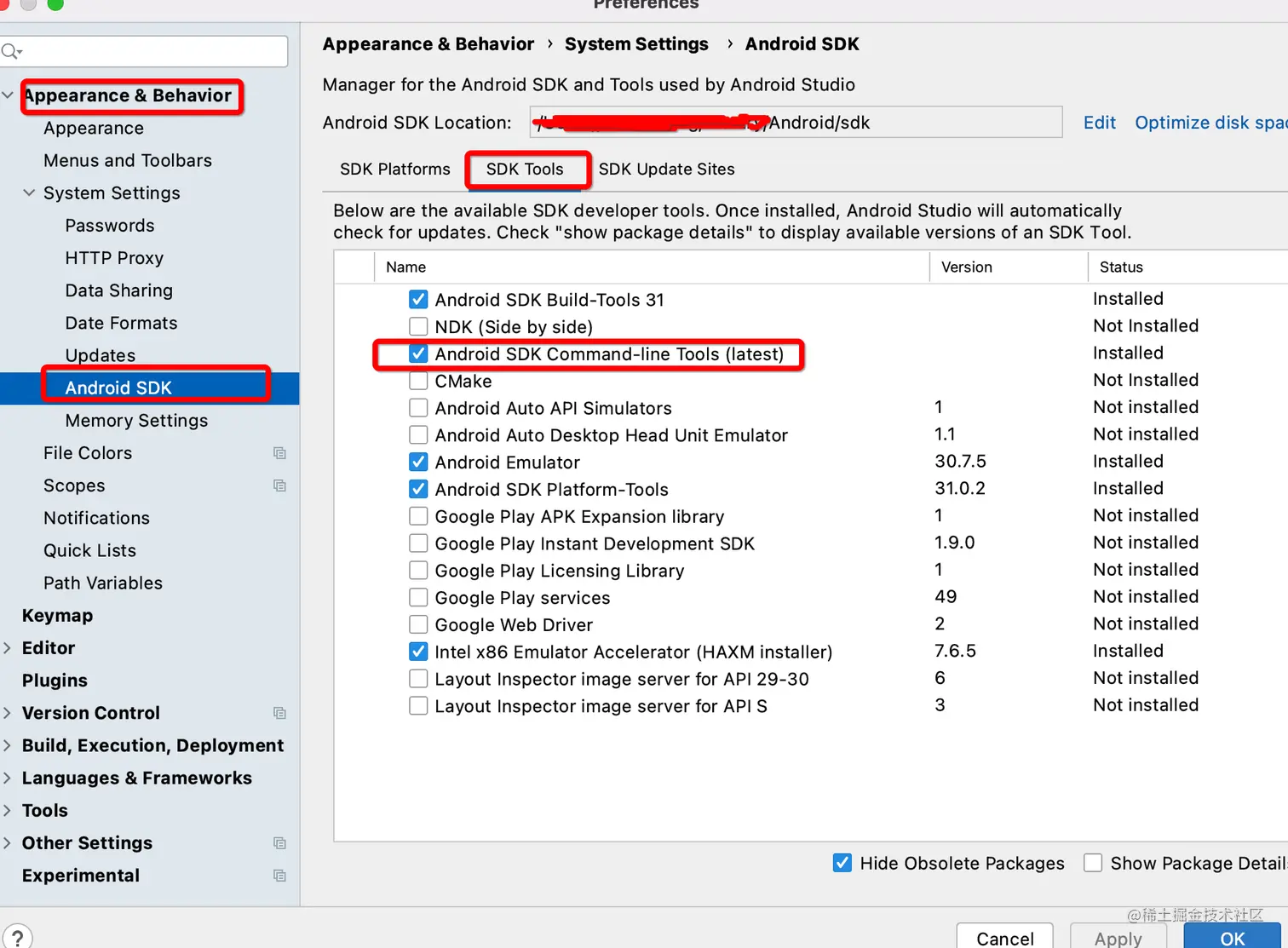Open Notifications settings
Screen dimensions: 1288x948
tap(96, 518)
